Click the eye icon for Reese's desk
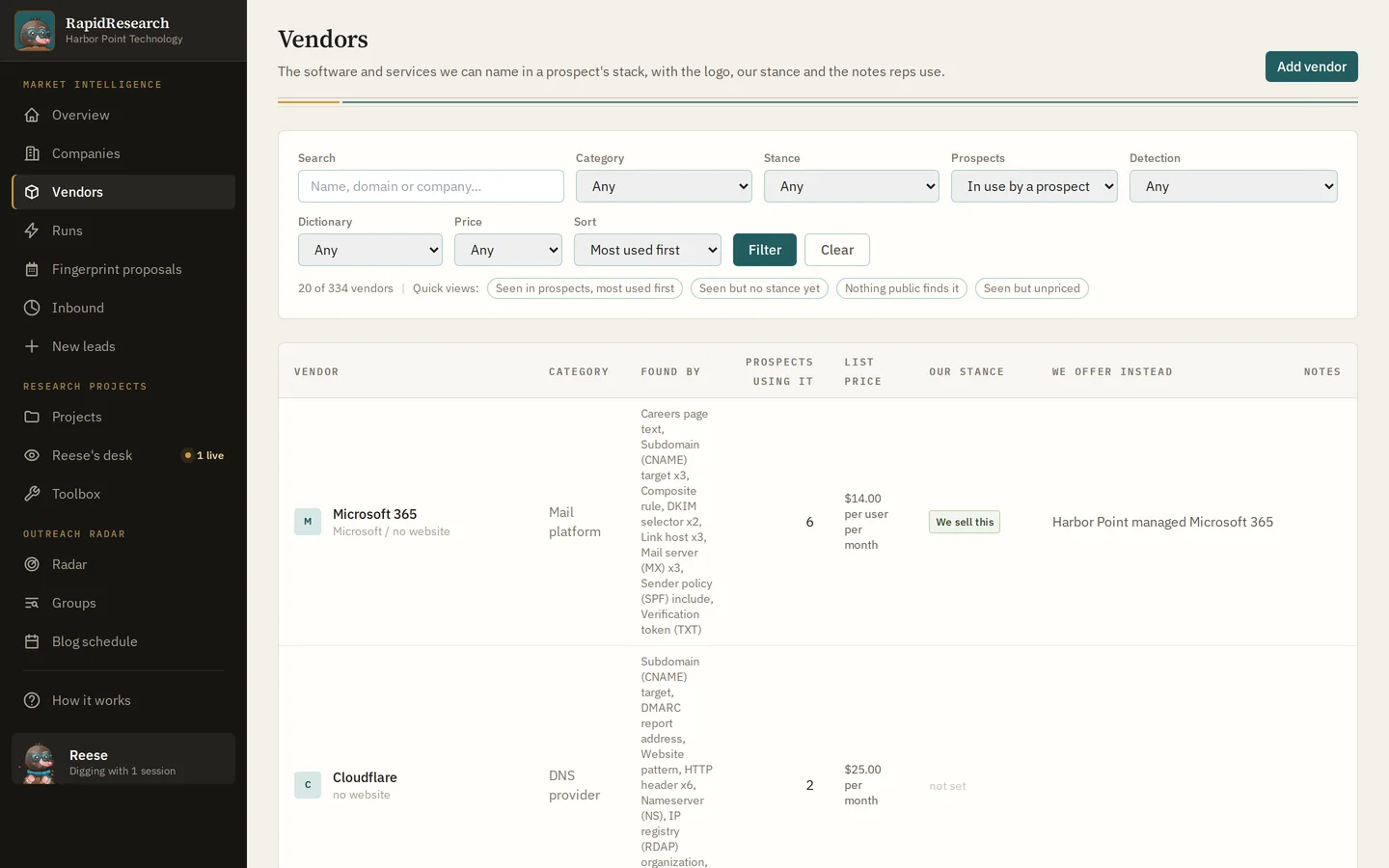The height and width of the screenshot is (868, 1389). coord(32,455)
